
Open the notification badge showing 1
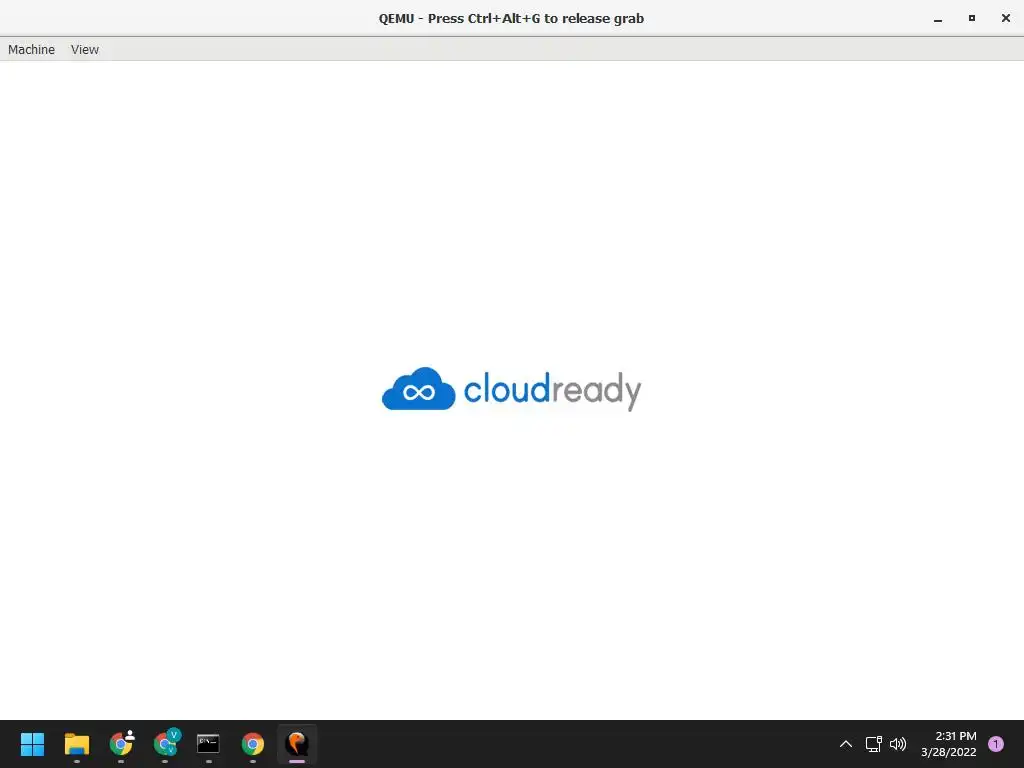tap(996, 744)
